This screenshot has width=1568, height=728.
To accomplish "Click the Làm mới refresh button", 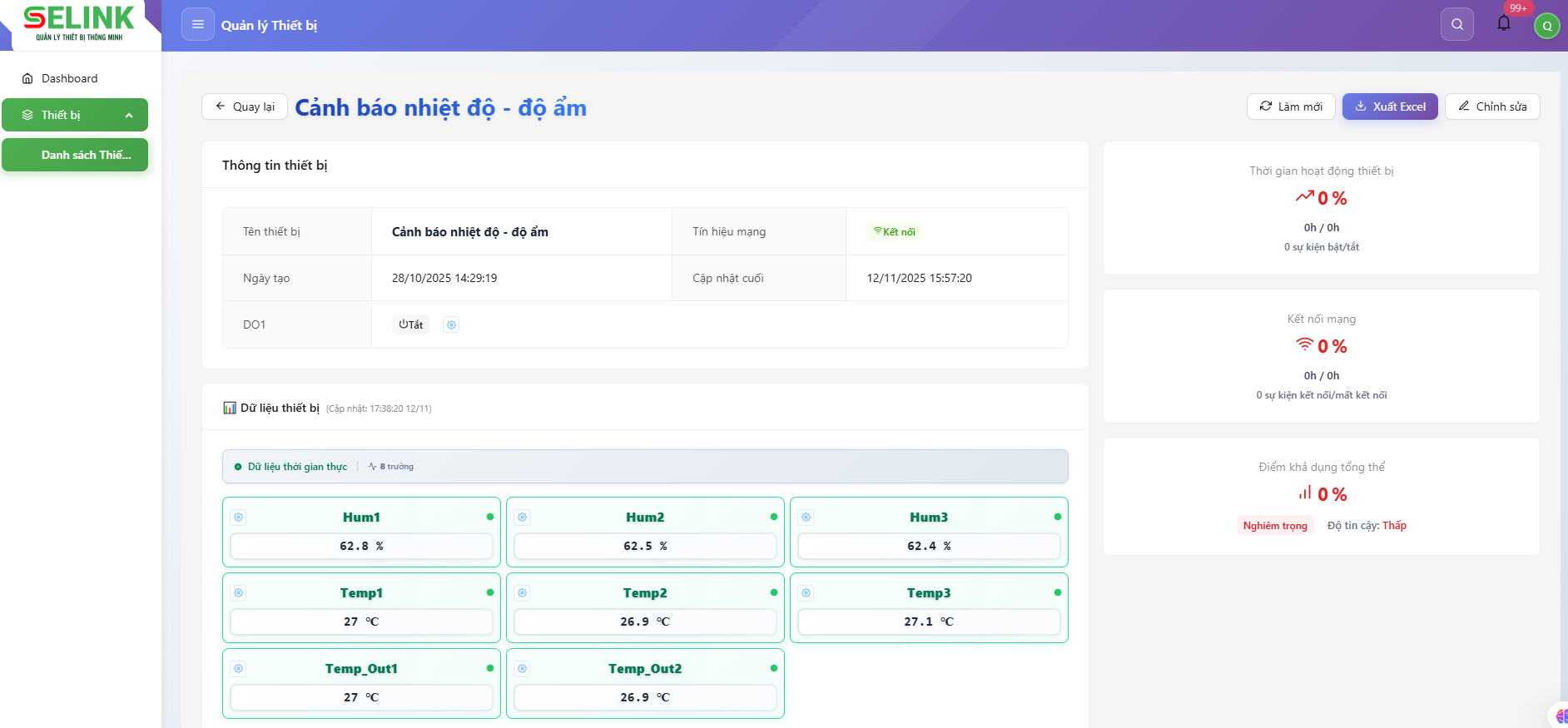I will pyautogui.click(x=1291, y=106).
